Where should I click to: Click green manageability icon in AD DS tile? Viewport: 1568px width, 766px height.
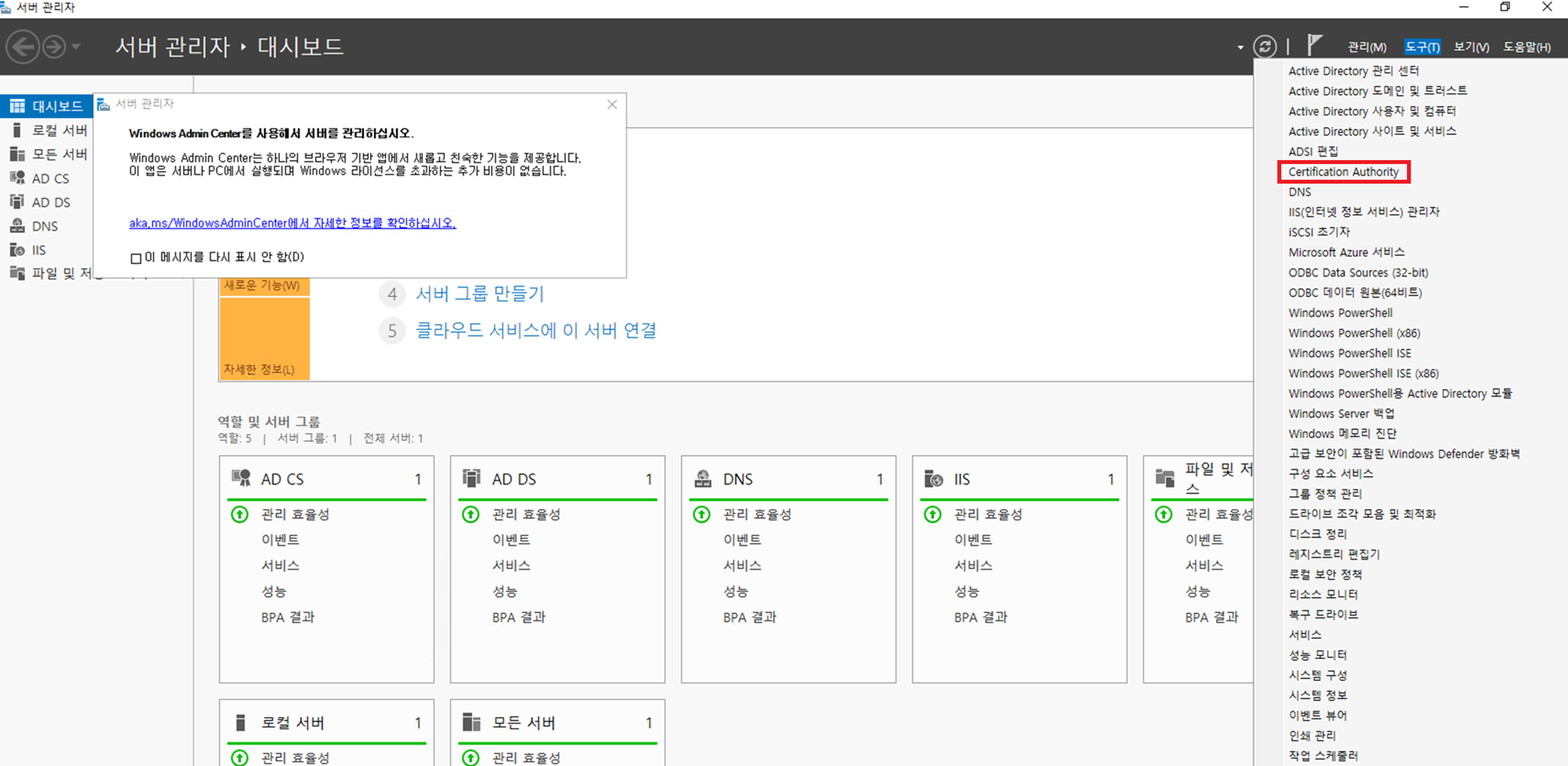[x=470, y=514]
